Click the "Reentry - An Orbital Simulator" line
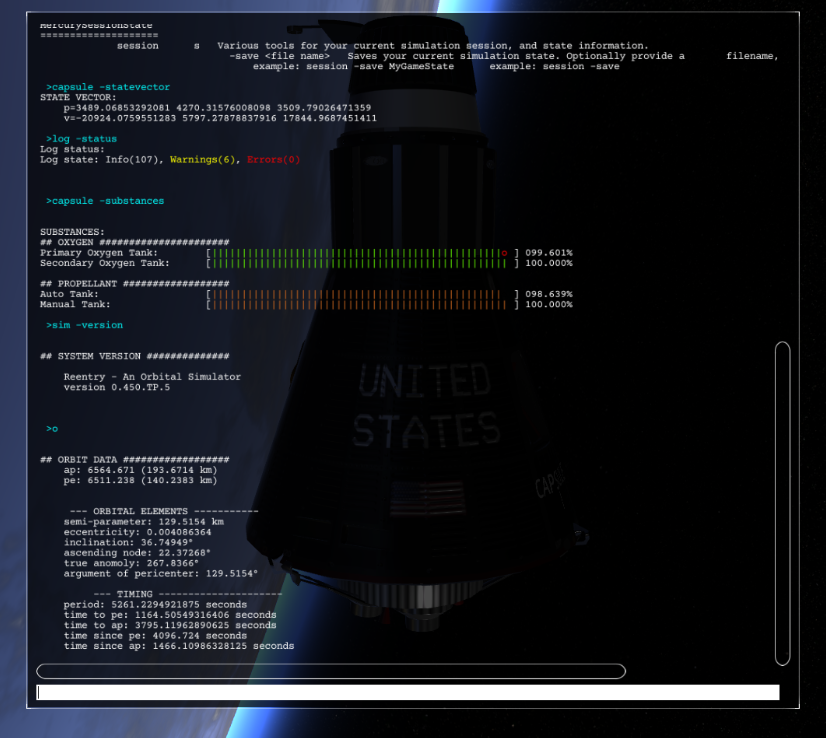The height and width of the screenshot is (738, 826). (x=152, y=377)
